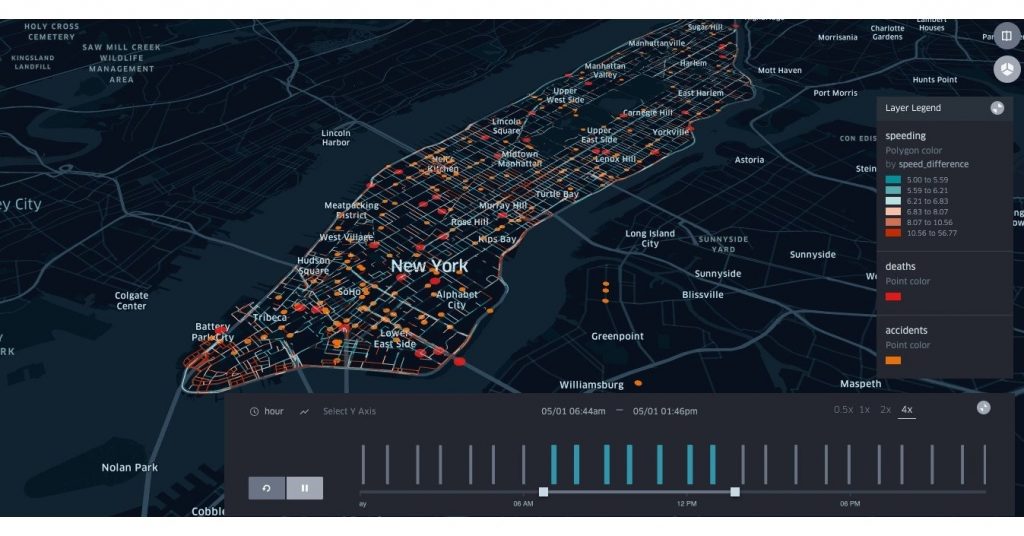The height and width of the screenshot is (536, 1024).
Task: Click the 'West Village' map label
Action: coord(346,237)
